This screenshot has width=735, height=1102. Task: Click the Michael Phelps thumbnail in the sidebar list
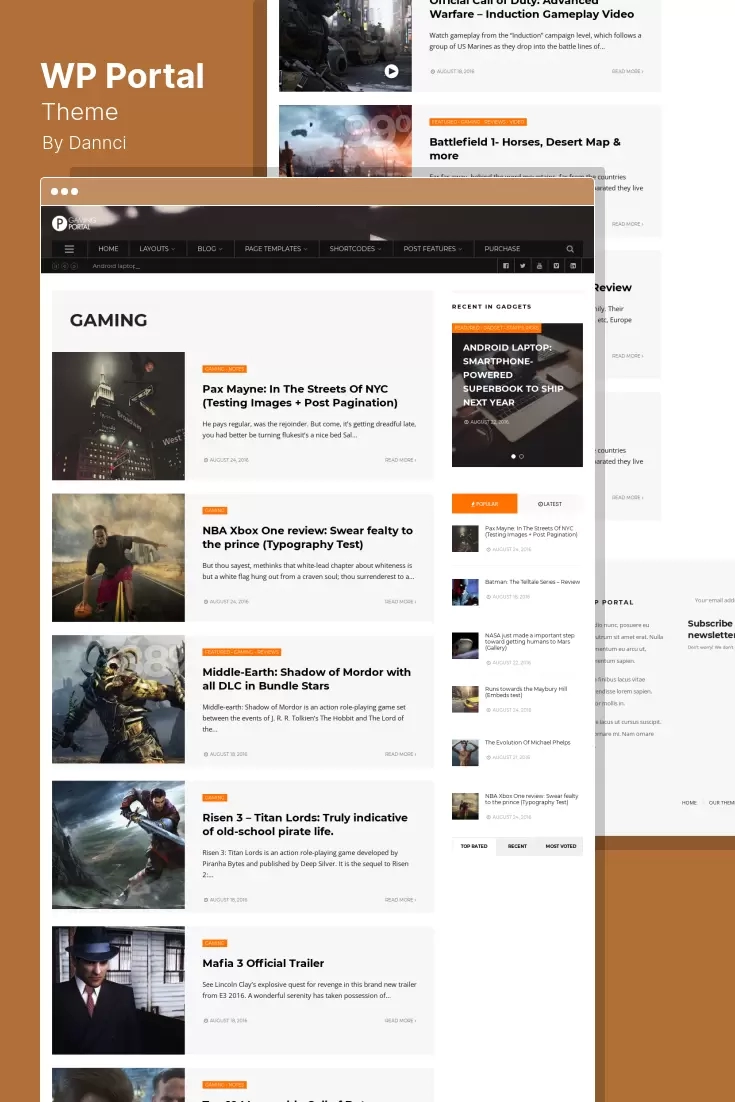465,753
